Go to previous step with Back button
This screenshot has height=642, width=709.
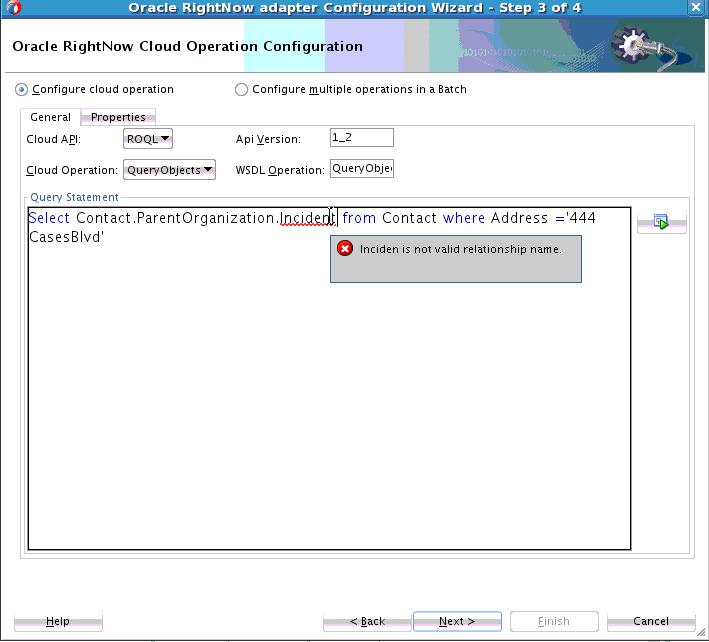tap(367, 621)
